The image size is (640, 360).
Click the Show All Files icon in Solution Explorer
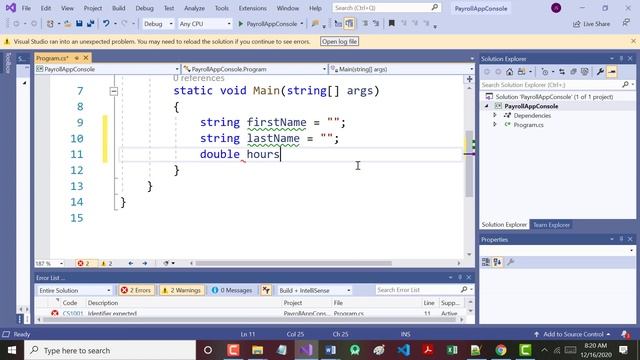585,72
